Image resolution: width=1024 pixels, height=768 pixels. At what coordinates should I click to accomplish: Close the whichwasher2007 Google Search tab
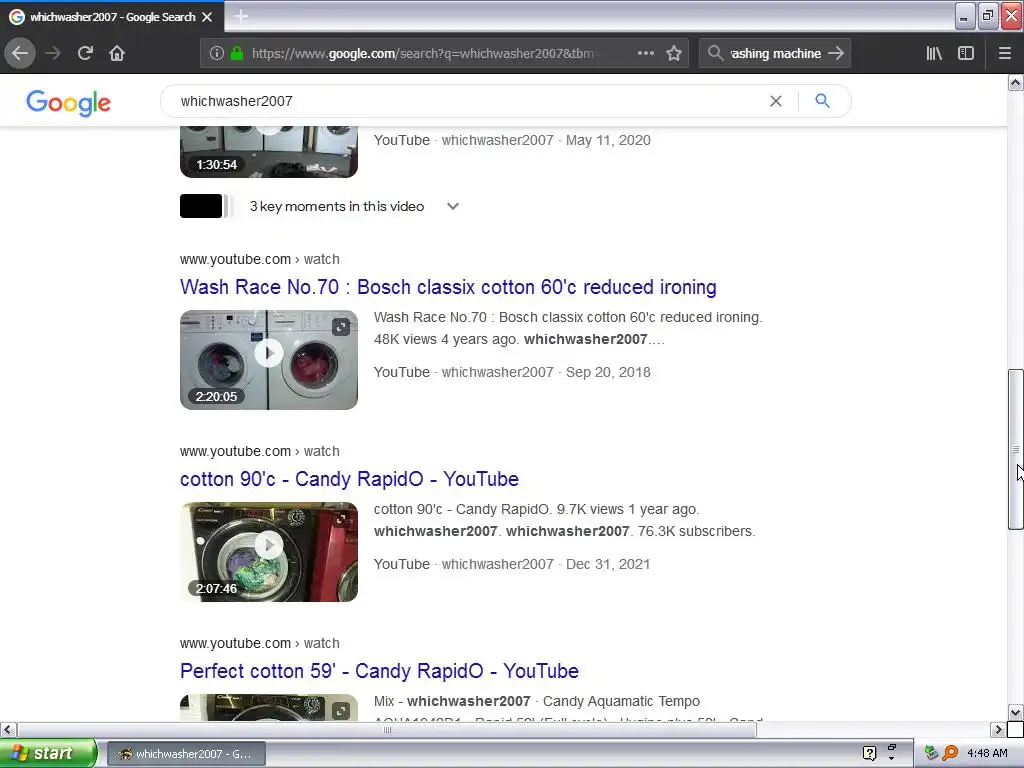point(207,17)
